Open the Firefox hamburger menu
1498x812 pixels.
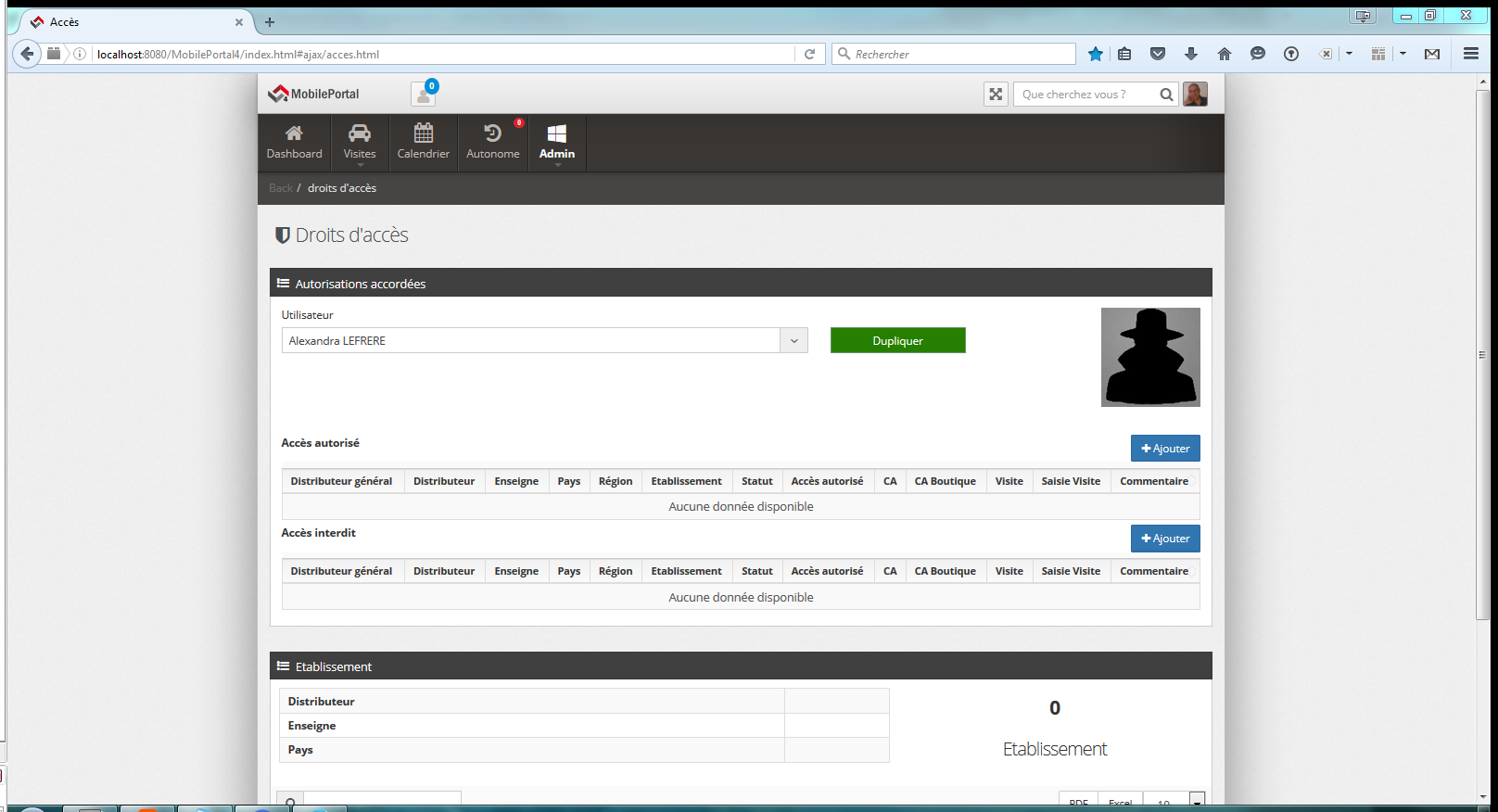1470,55
